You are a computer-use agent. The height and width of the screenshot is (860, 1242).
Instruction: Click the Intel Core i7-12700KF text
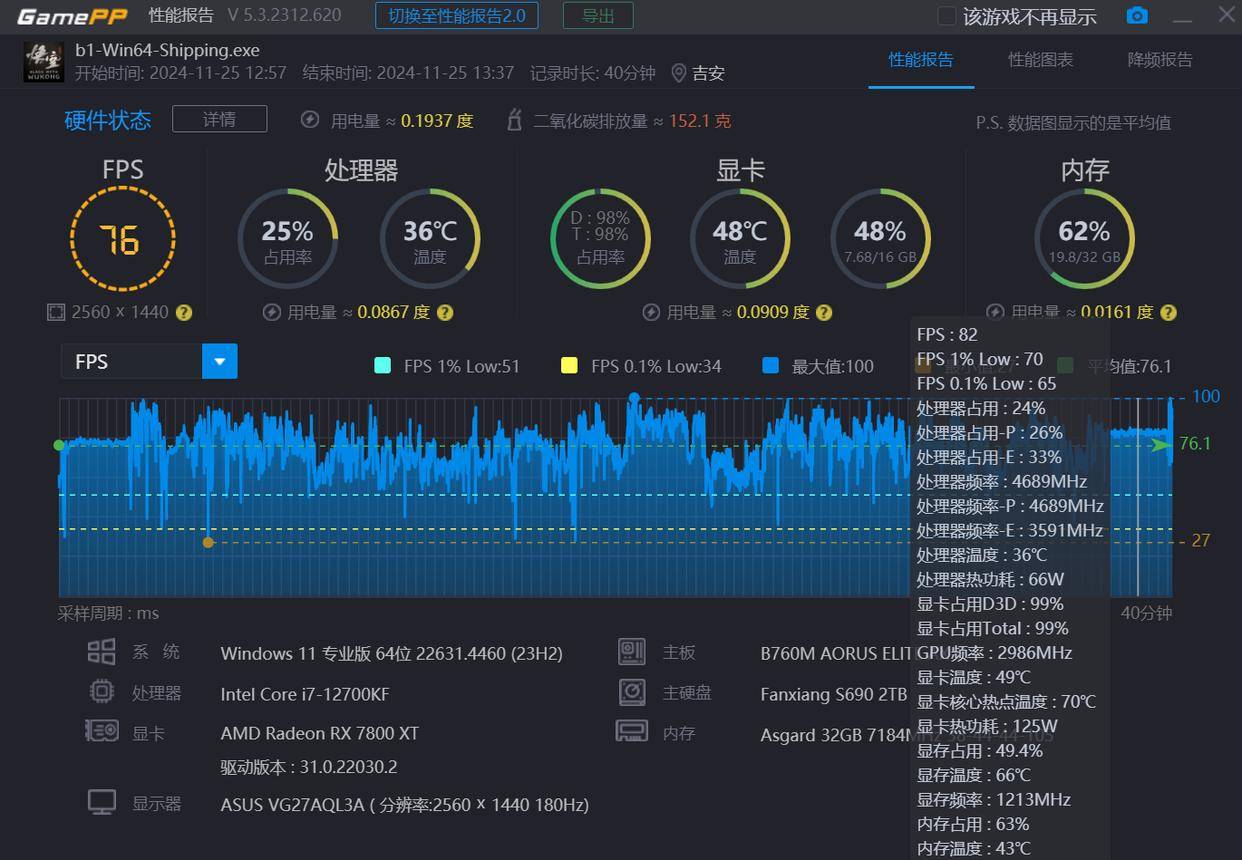click(305, 694)
